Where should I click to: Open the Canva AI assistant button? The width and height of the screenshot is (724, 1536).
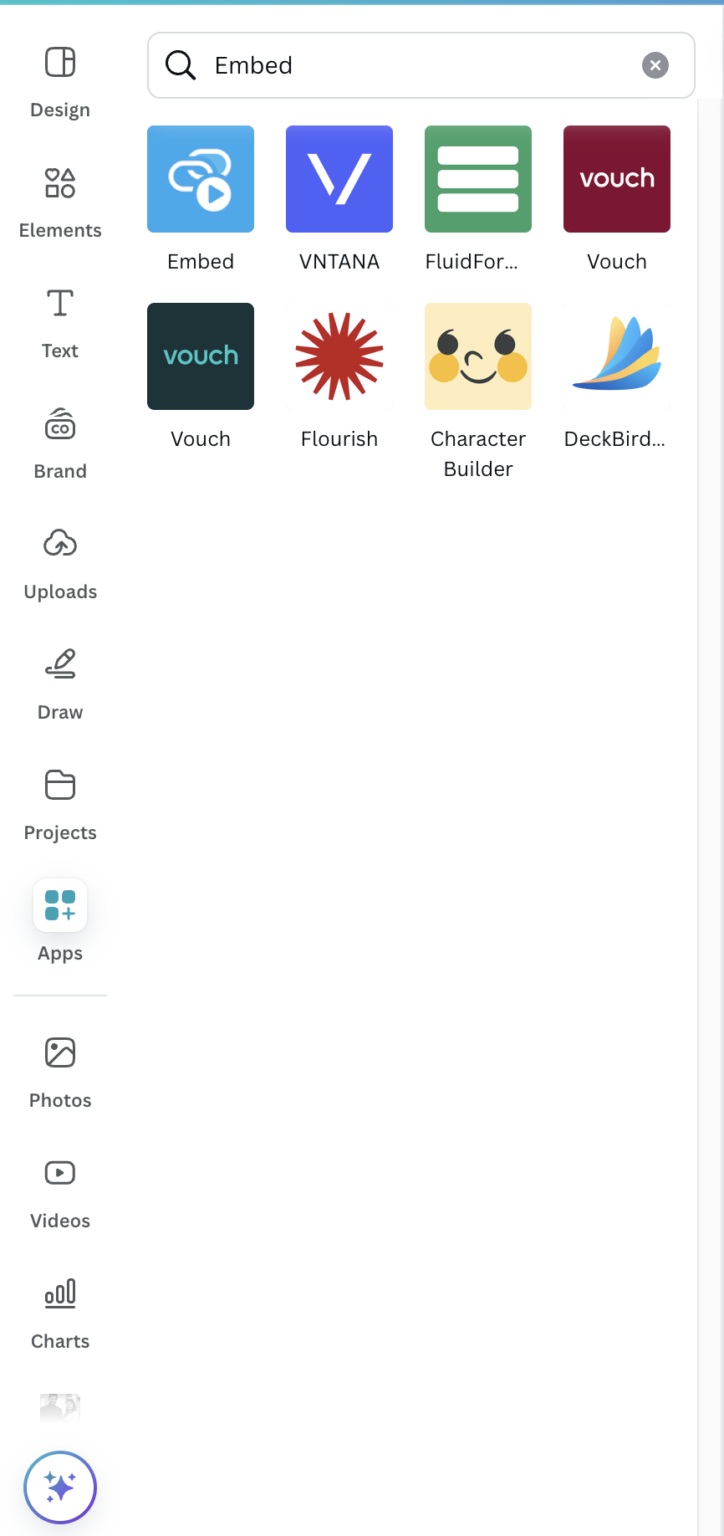pos(60,1487)
